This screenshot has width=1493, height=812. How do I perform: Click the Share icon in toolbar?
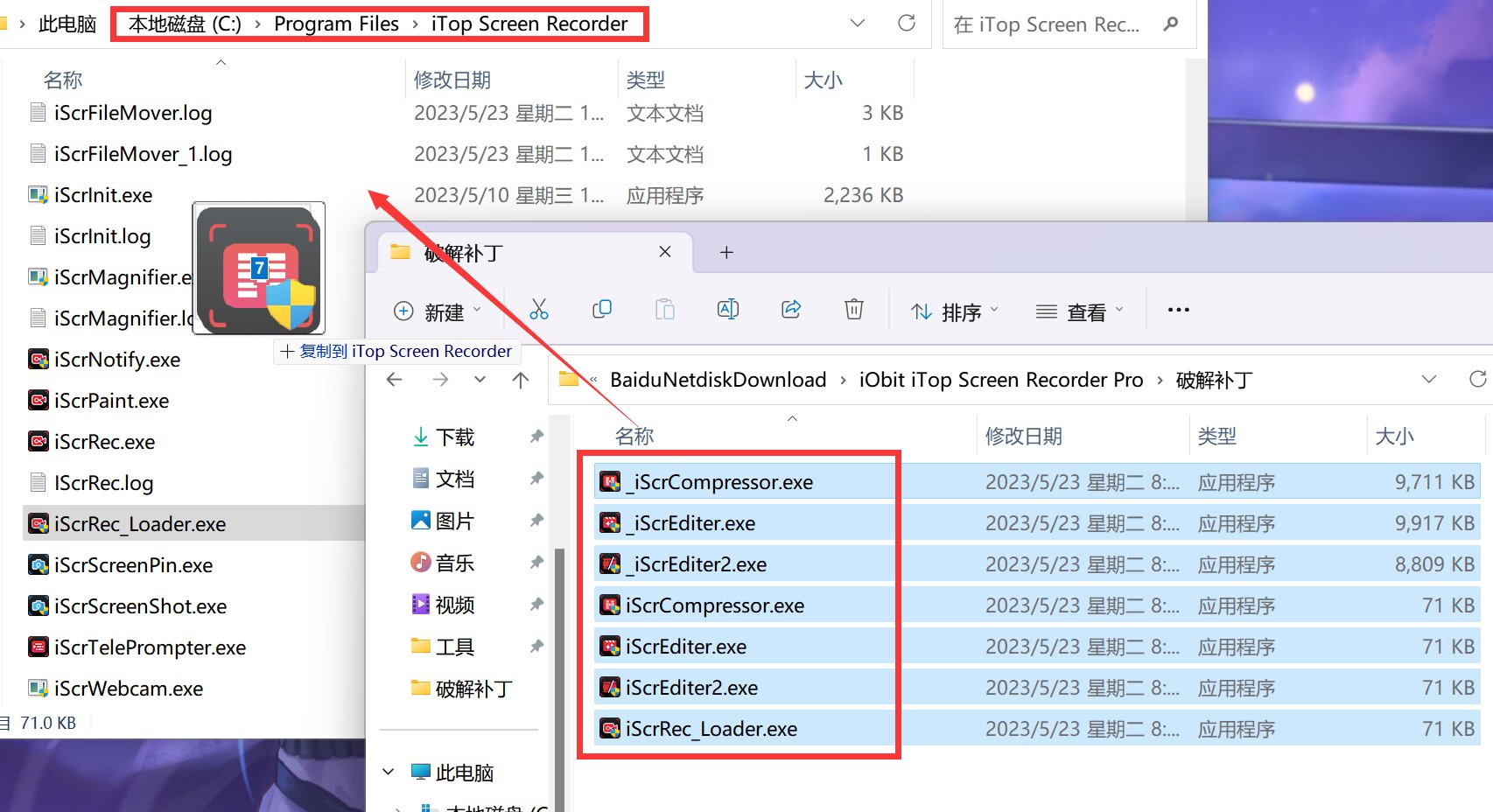pyautogui.click(x=791, y=310)
